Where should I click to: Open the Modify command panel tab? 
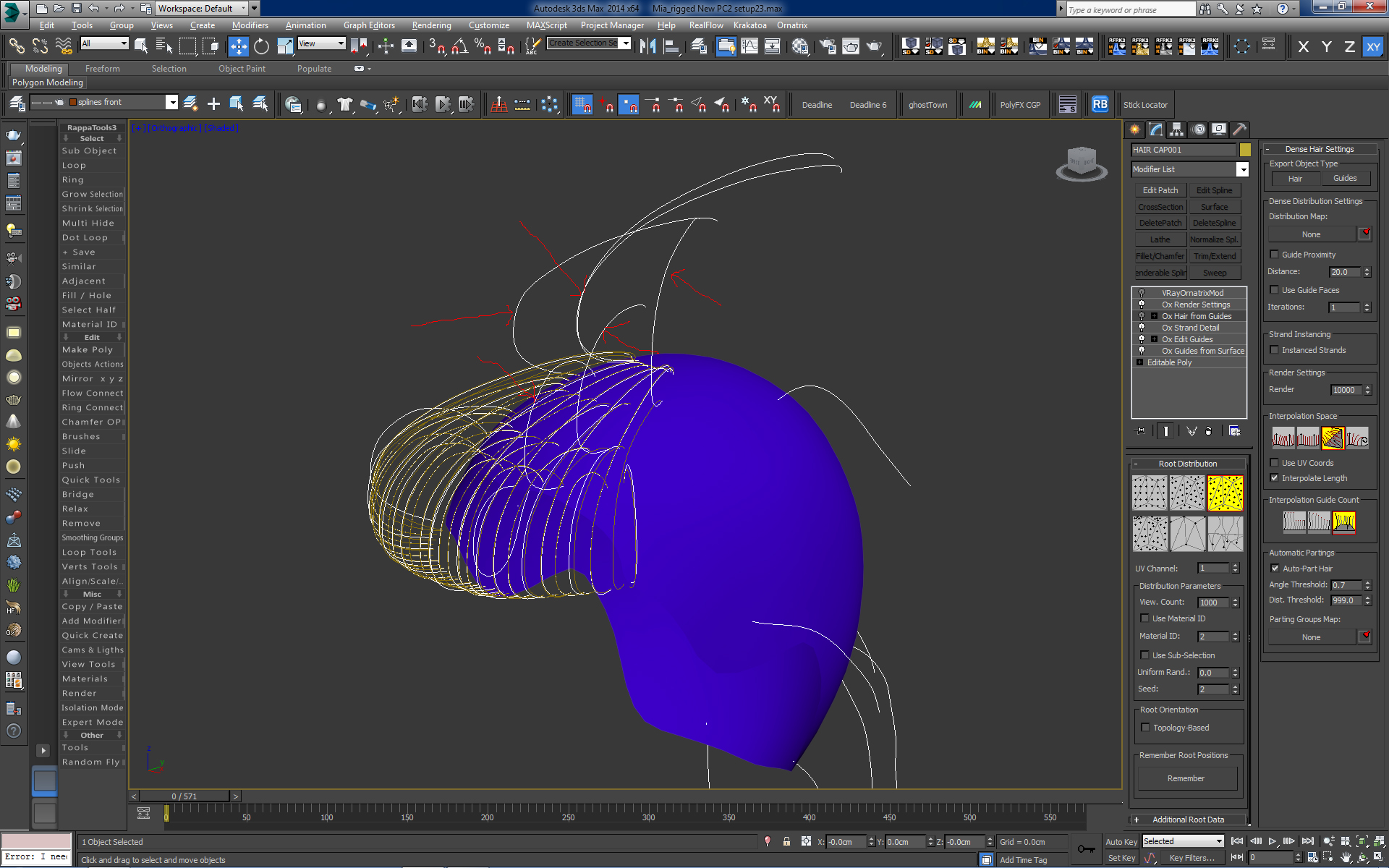(x=1156, y=129)
